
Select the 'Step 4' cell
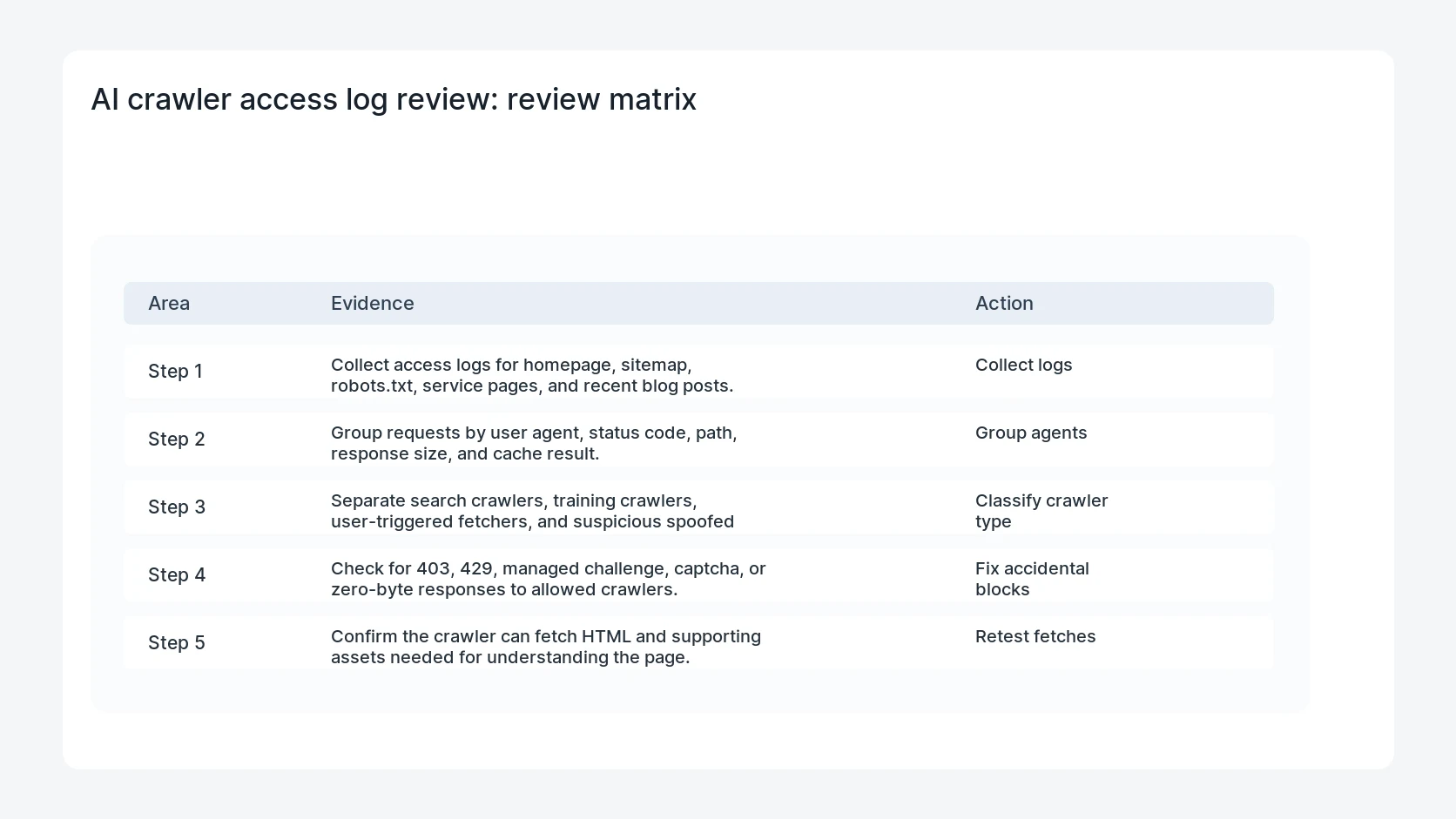tap(177, 574)
